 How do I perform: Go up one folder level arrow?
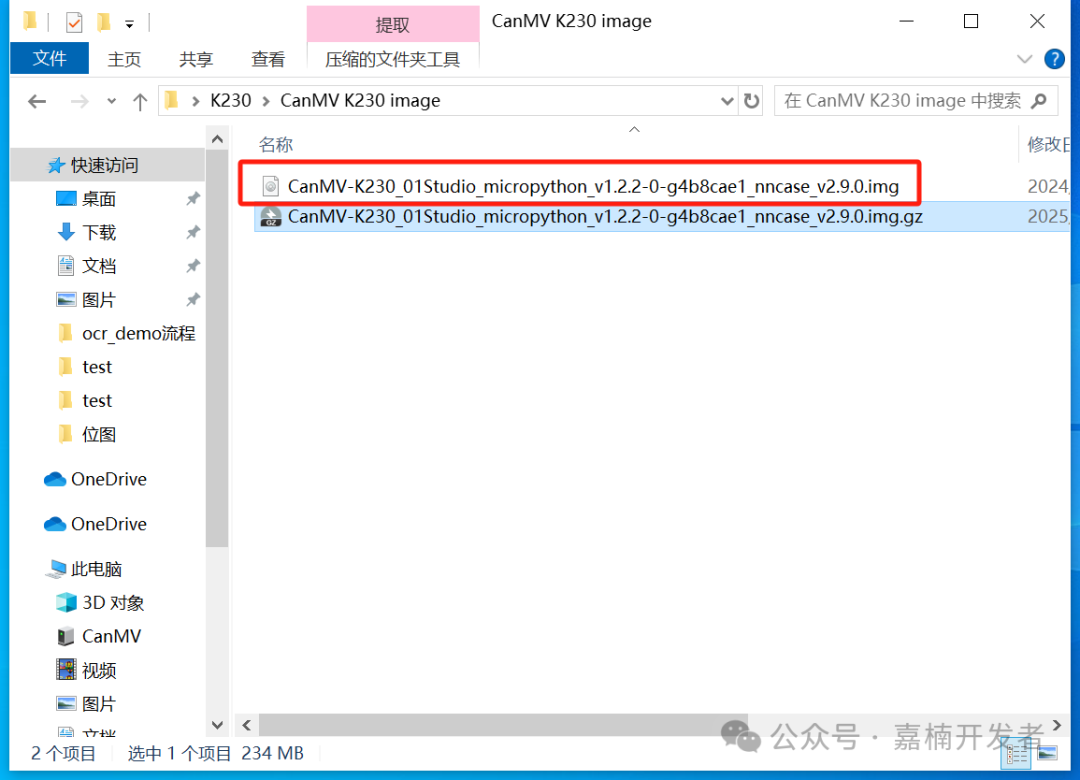[140, 102]
